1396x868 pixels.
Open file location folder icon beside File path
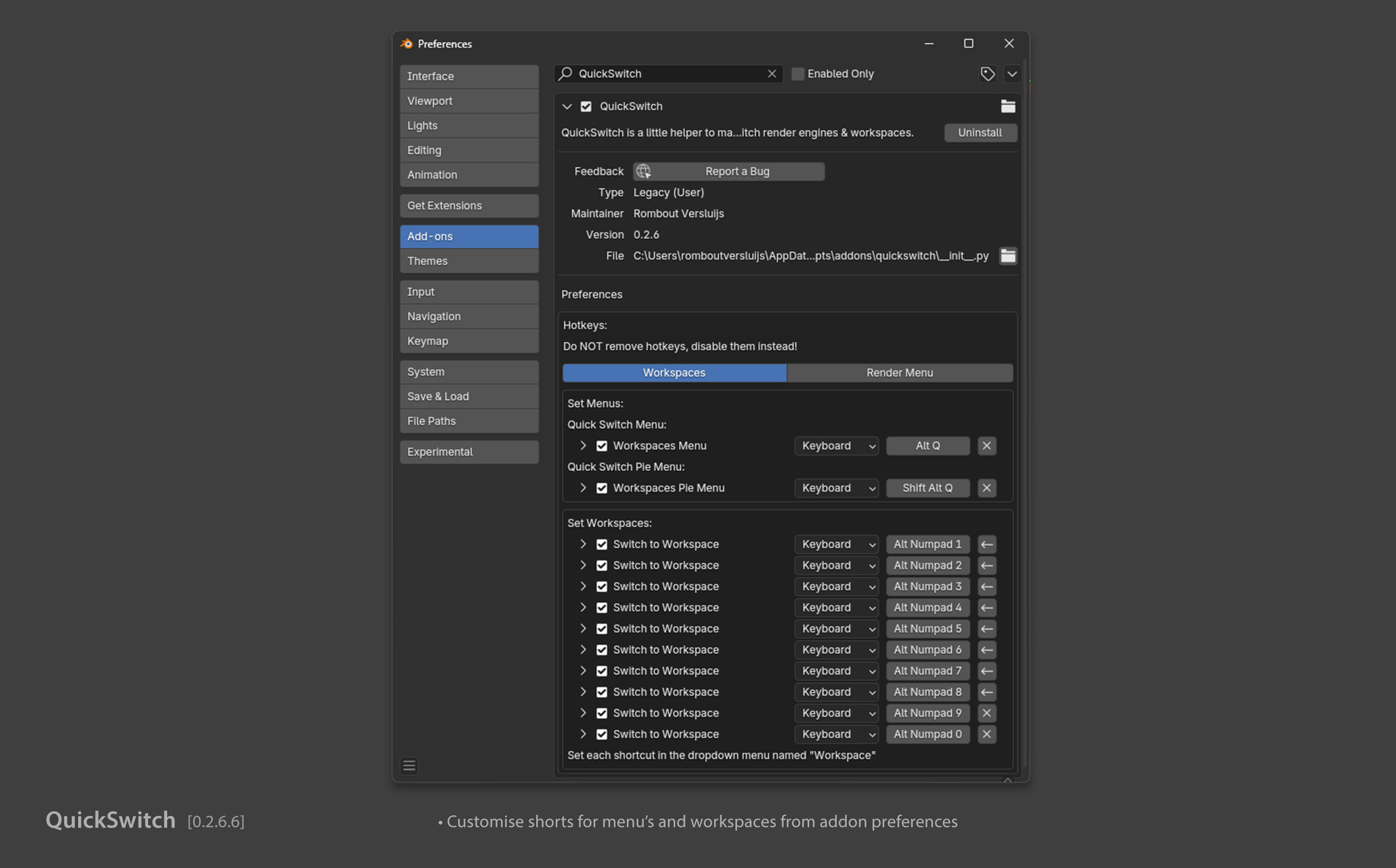1008,256
